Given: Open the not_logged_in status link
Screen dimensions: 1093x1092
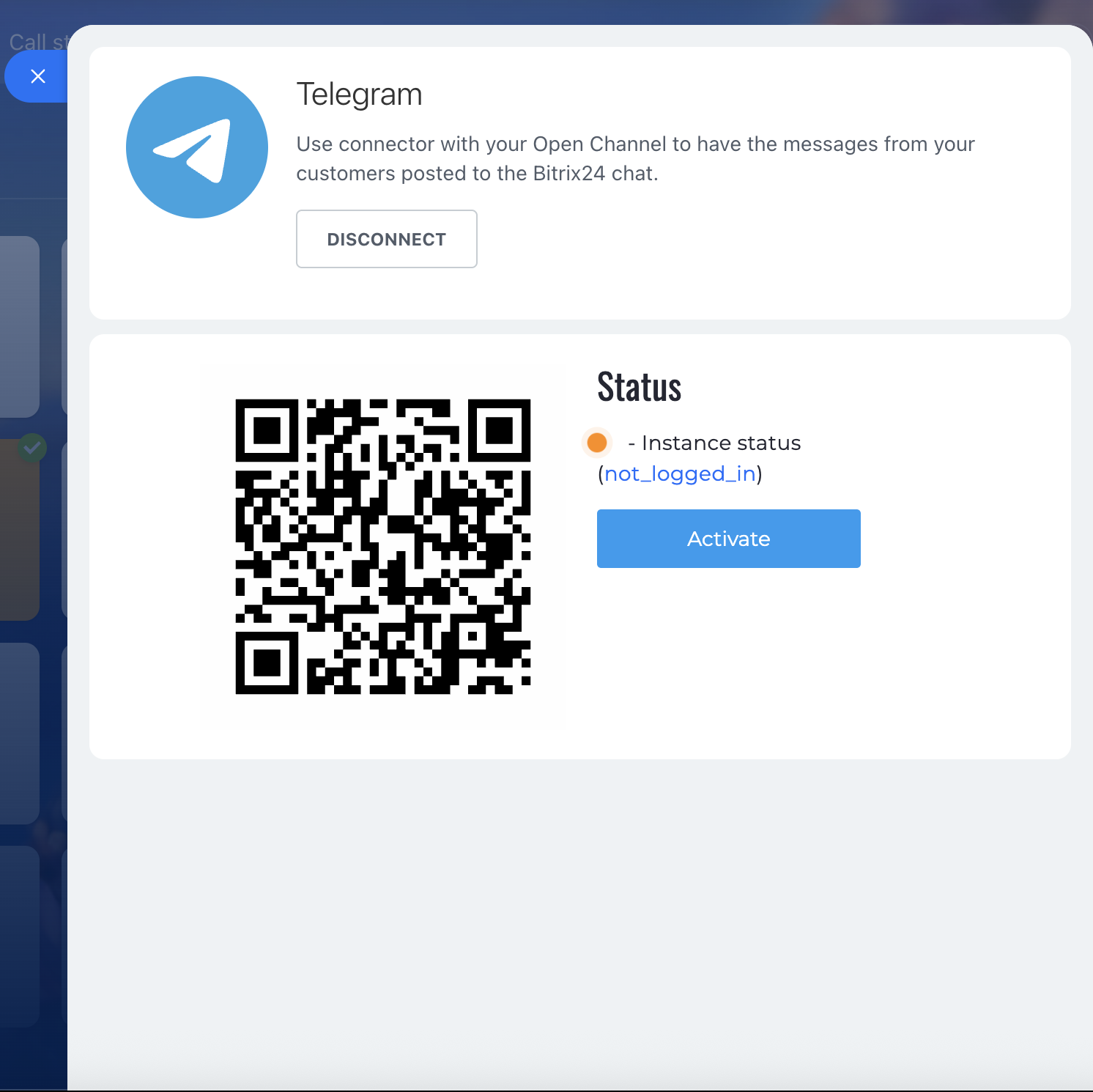Looking at the screenshot, I should click(x=680, y=474).
